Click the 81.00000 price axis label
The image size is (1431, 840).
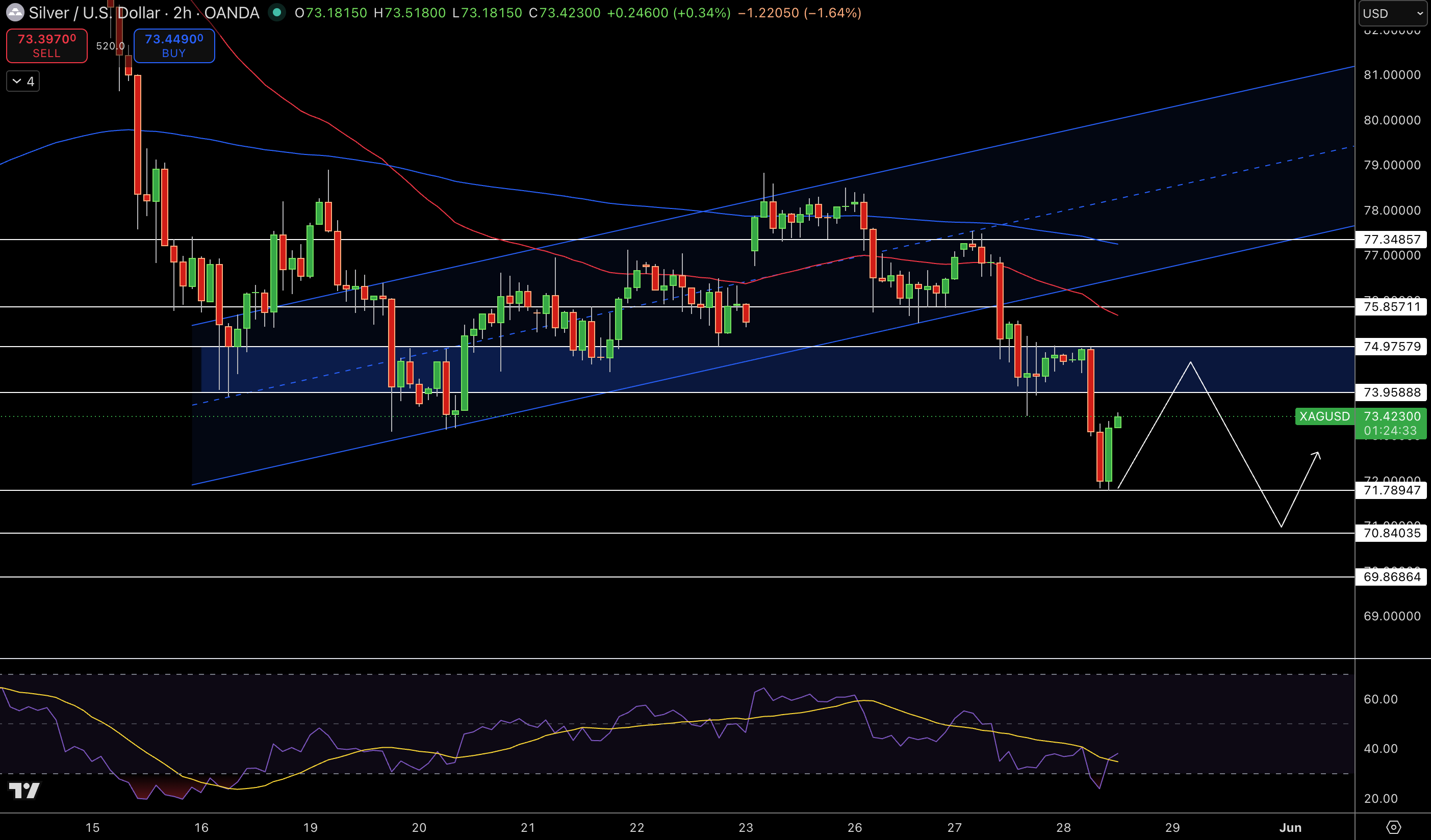pyautogui.click(x=1392, y=74)
